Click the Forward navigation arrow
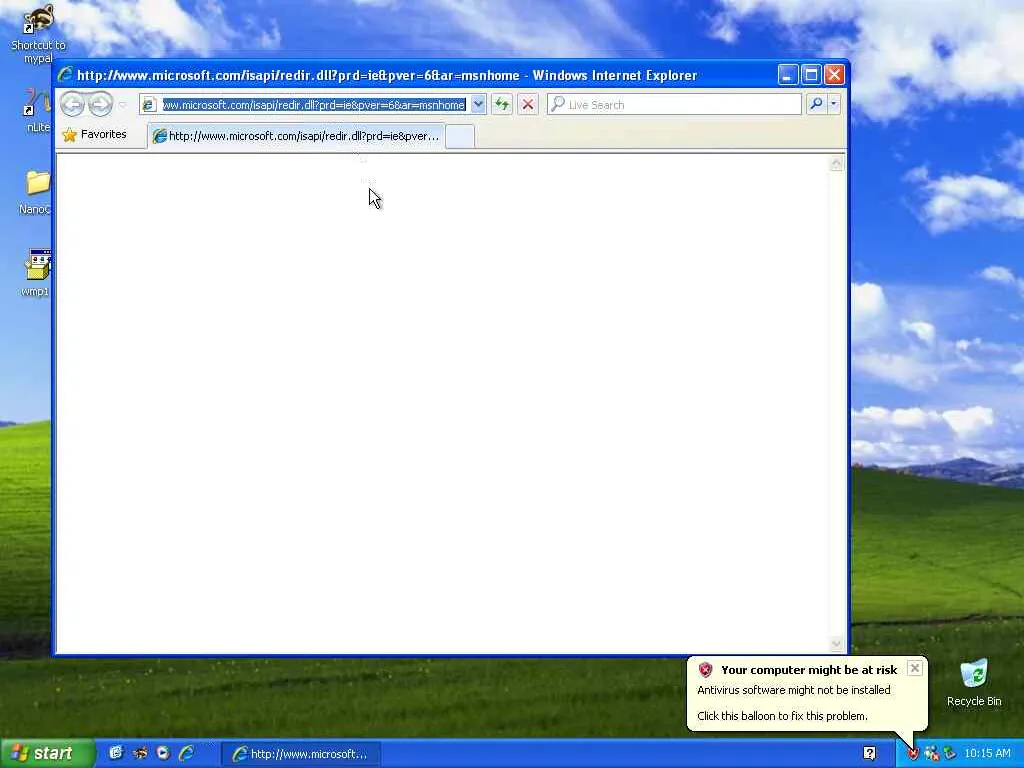 [101, 104]
